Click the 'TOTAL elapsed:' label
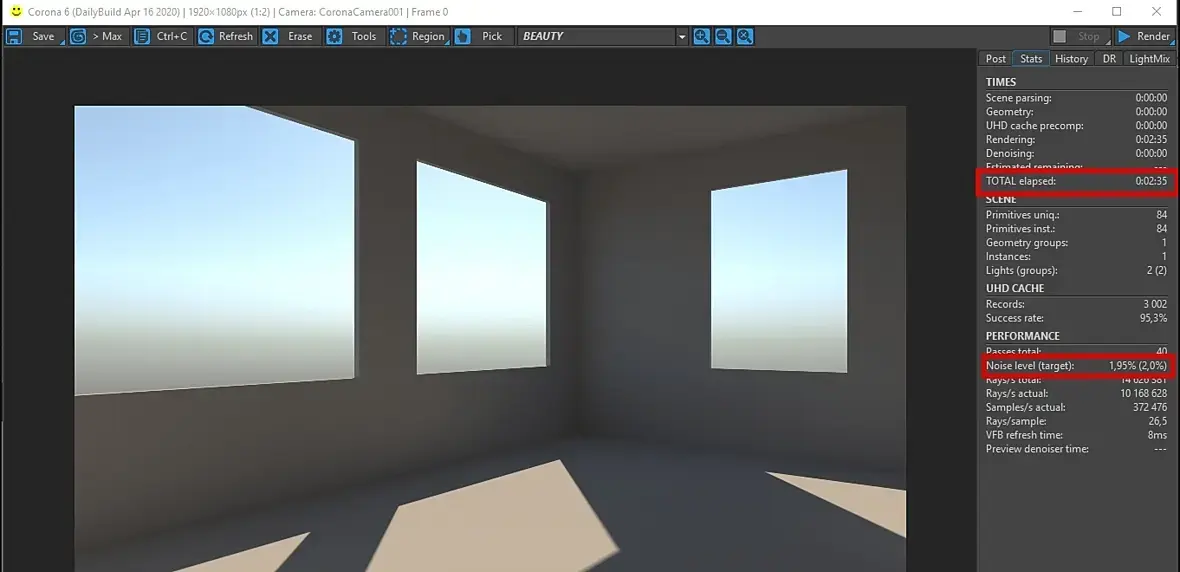 click(1021, 181)
